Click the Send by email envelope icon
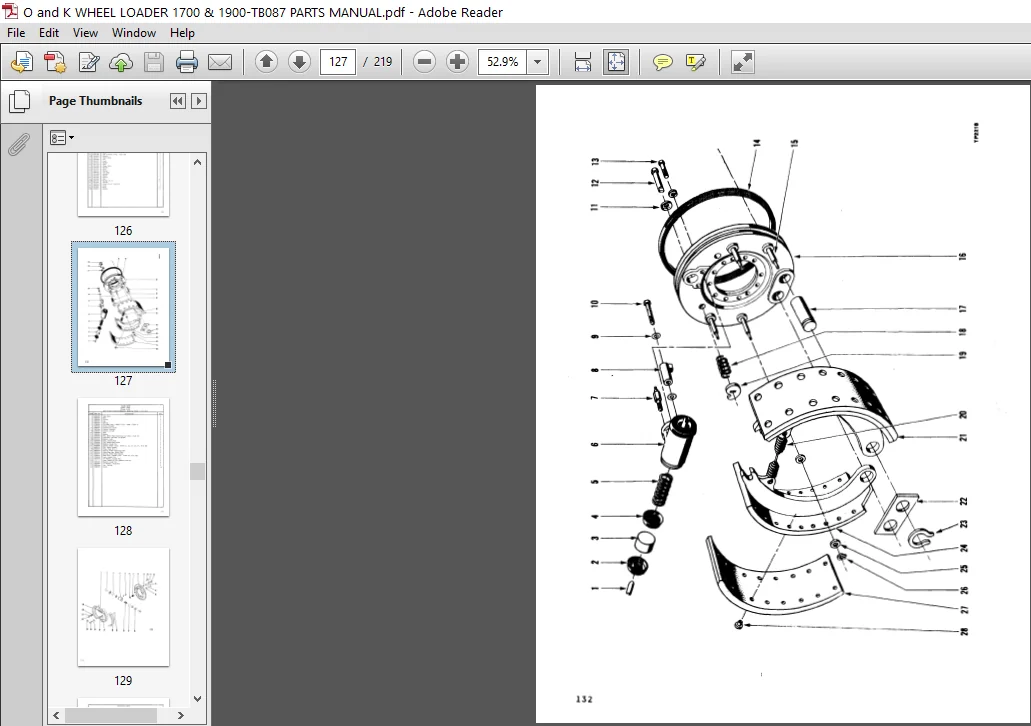 [220, 62]
